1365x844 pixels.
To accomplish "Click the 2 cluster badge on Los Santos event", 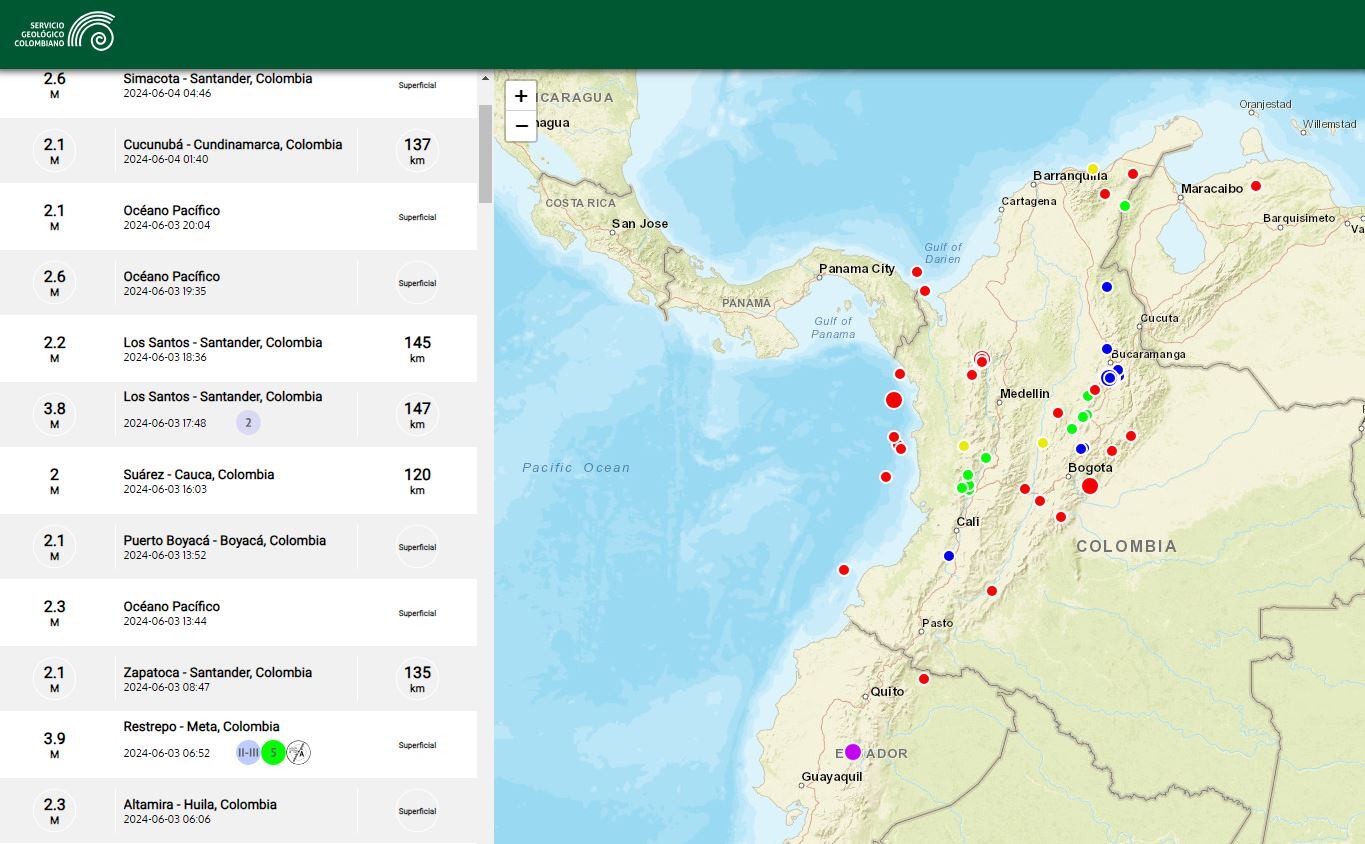I will point(247,422).
